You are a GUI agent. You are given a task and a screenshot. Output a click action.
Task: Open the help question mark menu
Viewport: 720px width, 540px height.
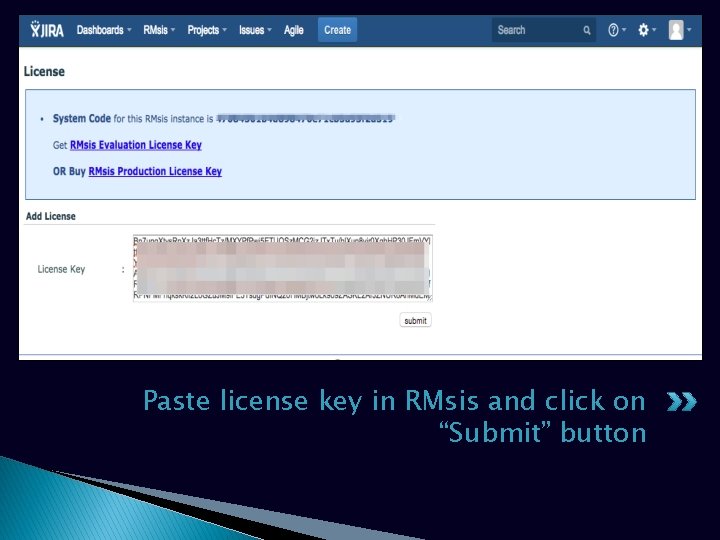617,30
